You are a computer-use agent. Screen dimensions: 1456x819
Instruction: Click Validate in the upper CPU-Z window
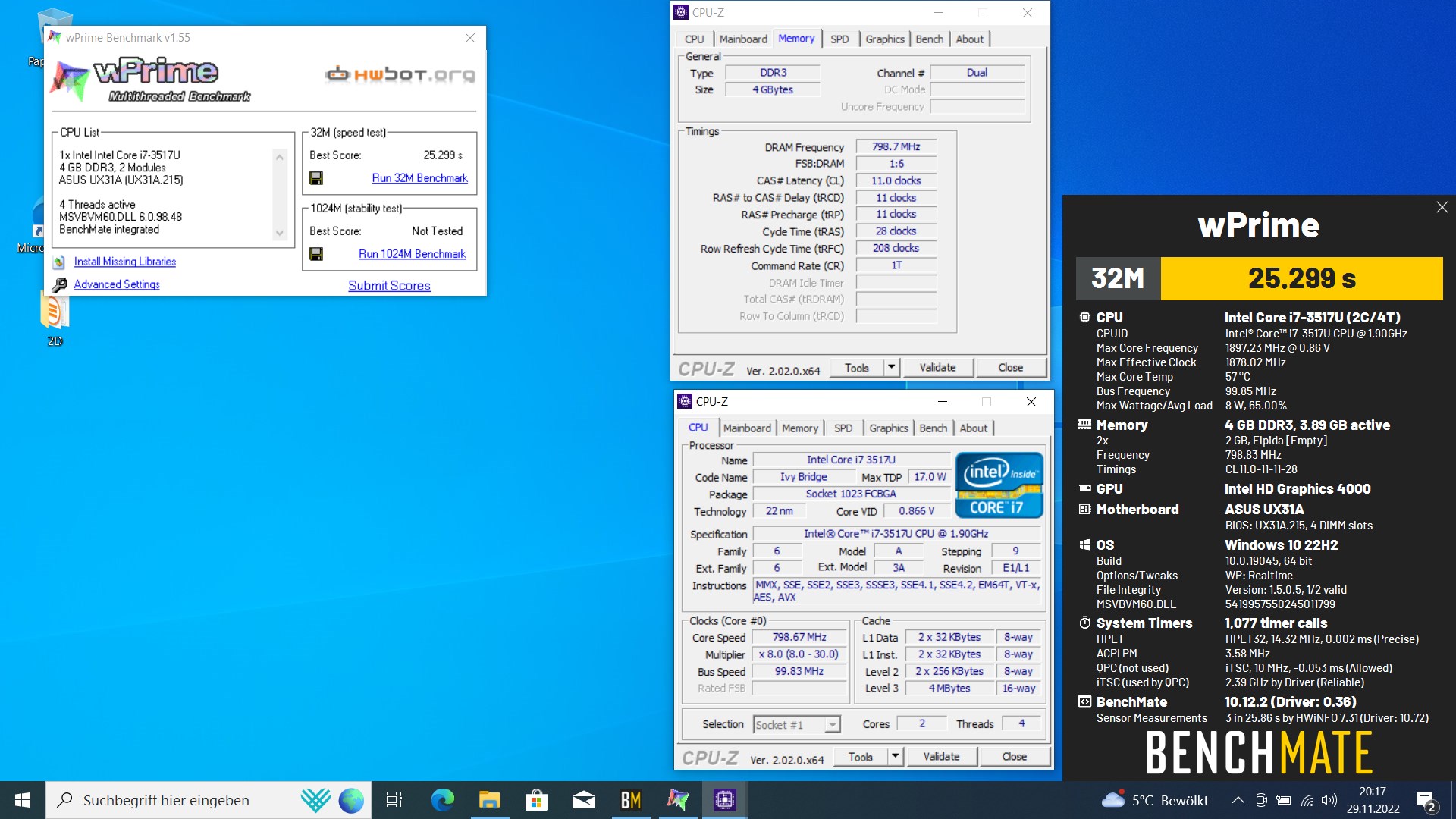click(x=937, y=368)
